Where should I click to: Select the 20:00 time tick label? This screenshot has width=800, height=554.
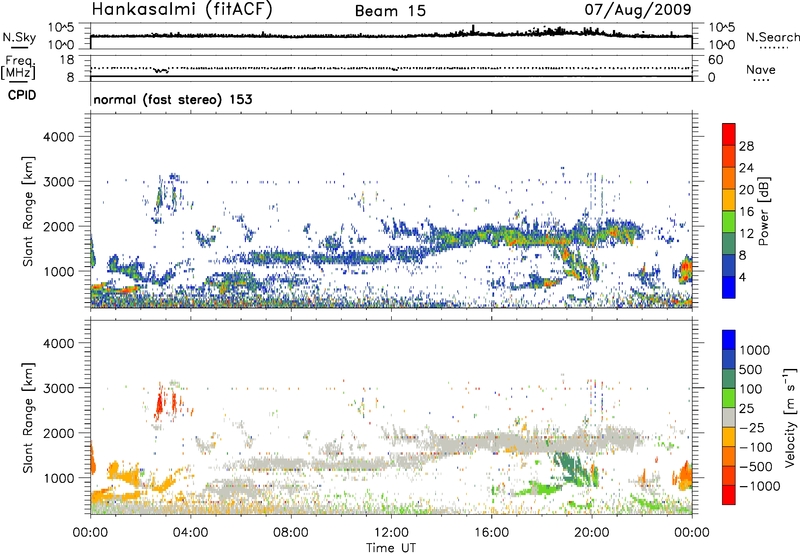pyautogui.click(x=591, y=533)
